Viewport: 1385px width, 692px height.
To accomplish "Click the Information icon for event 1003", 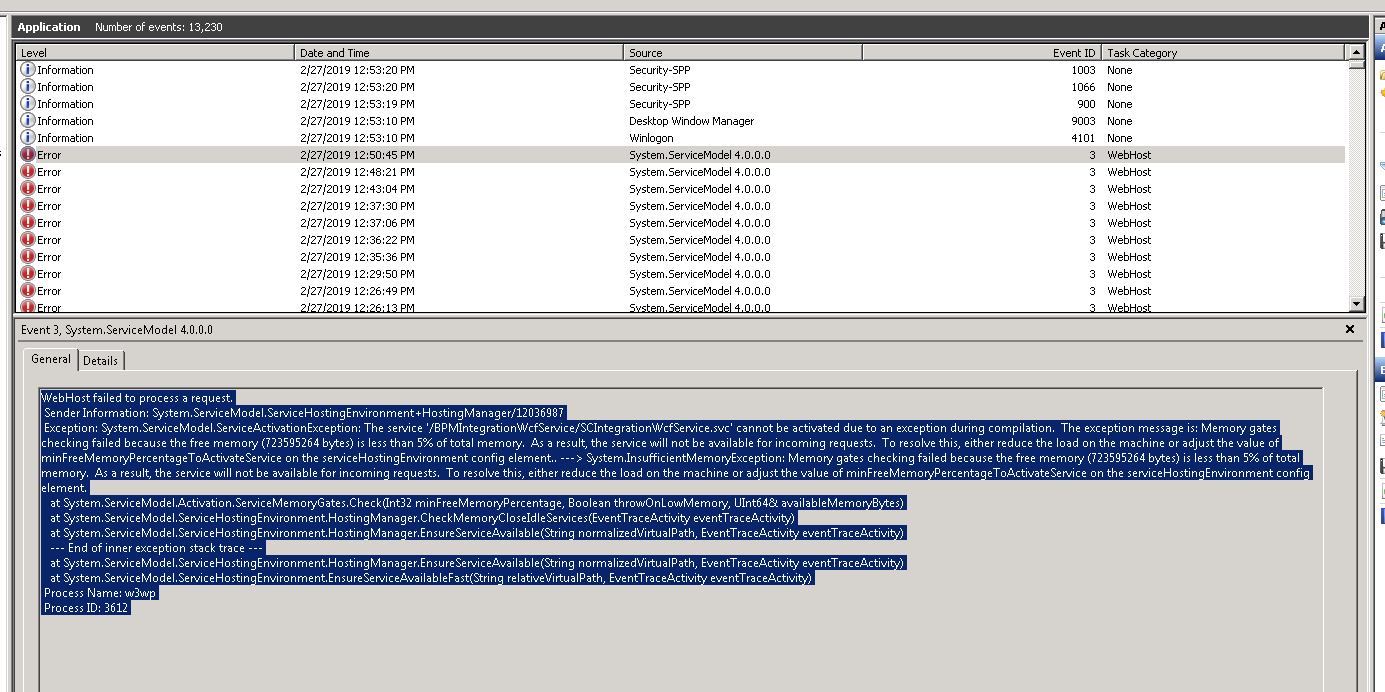I will click(28, 70).
